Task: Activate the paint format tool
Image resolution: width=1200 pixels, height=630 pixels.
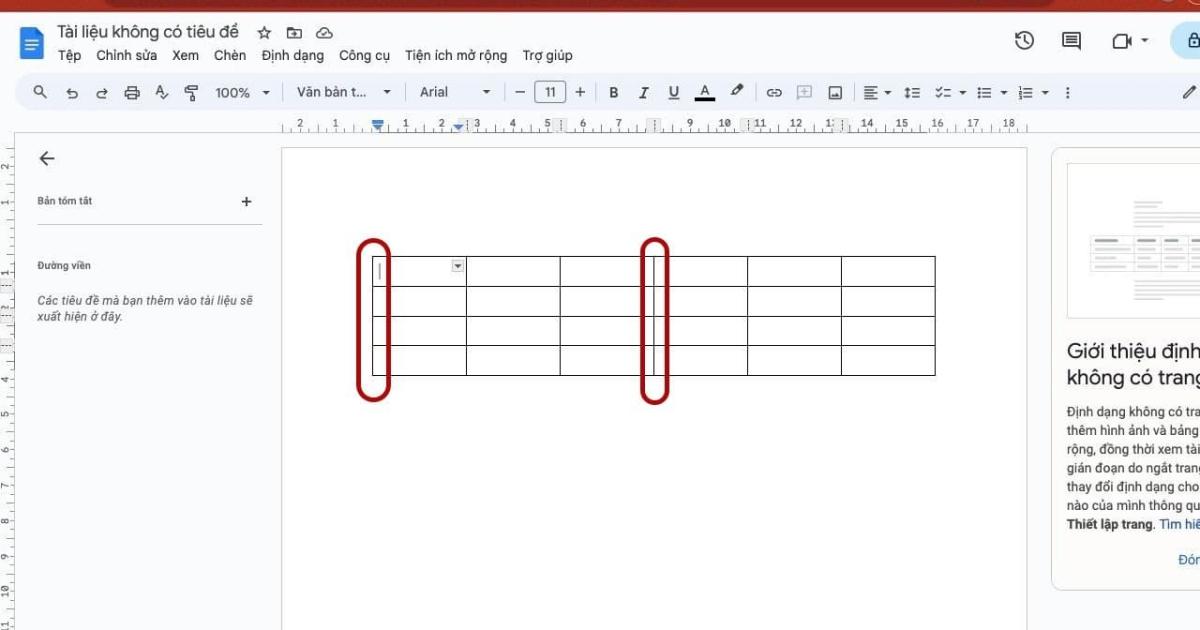Action: click(x=189, y=91)
